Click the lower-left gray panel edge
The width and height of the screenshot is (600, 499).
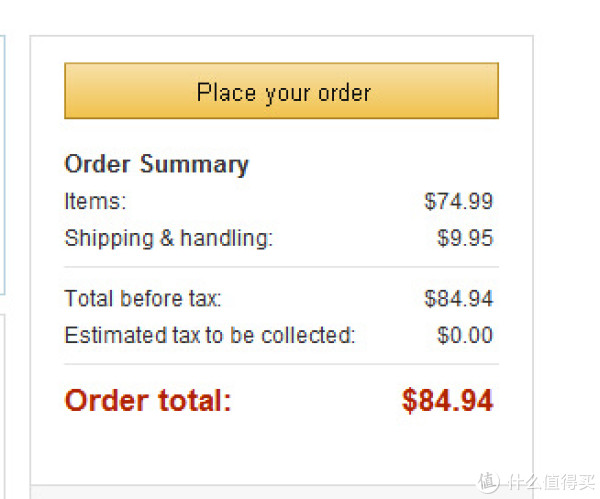pyautogui.click(x=3, y=406)
